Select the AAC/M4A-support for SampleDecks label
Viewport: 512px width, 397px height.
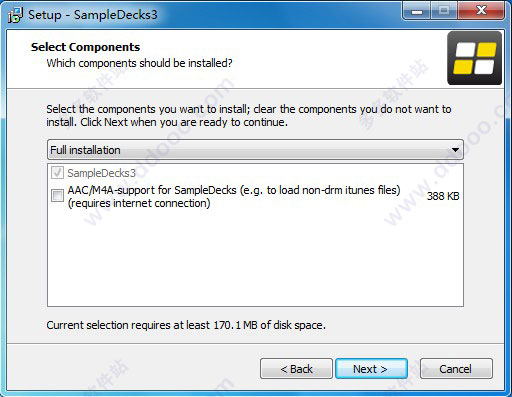click(x=234, y=196)
